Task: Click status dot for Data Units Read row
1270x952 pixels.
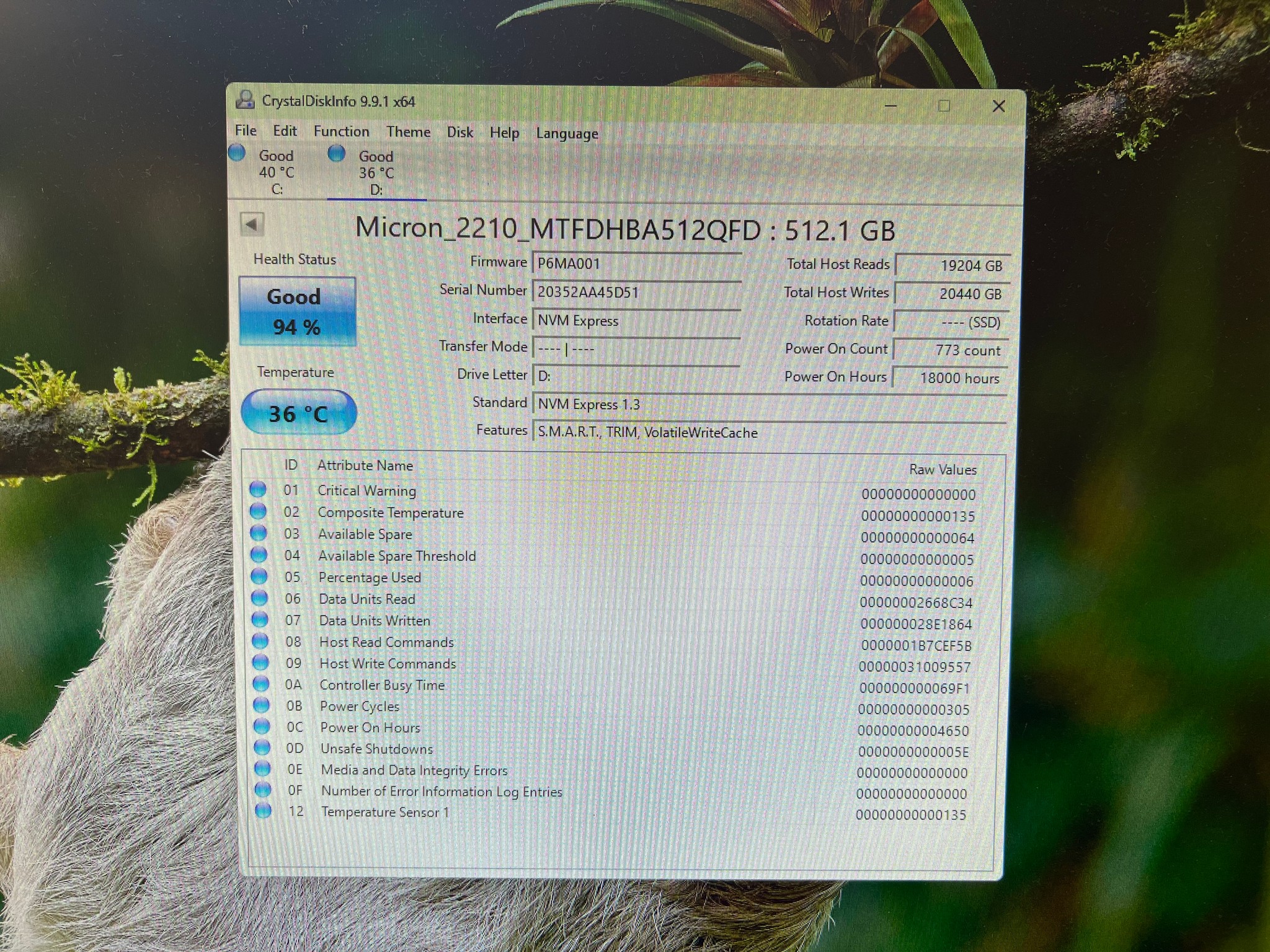Action: click(259, 598)
